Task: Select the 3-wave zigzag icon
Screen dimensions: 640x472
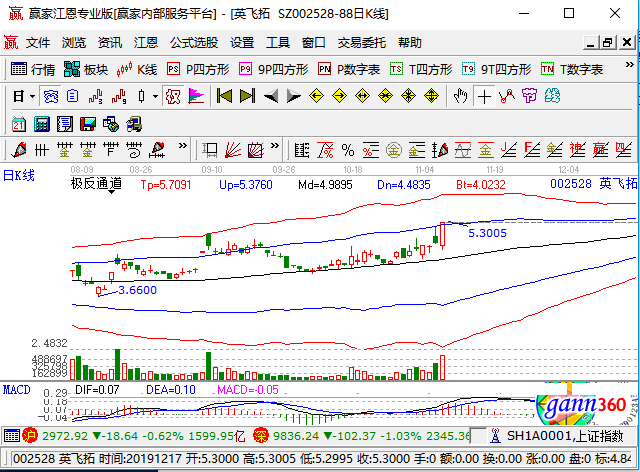Action: coord(96,96)
